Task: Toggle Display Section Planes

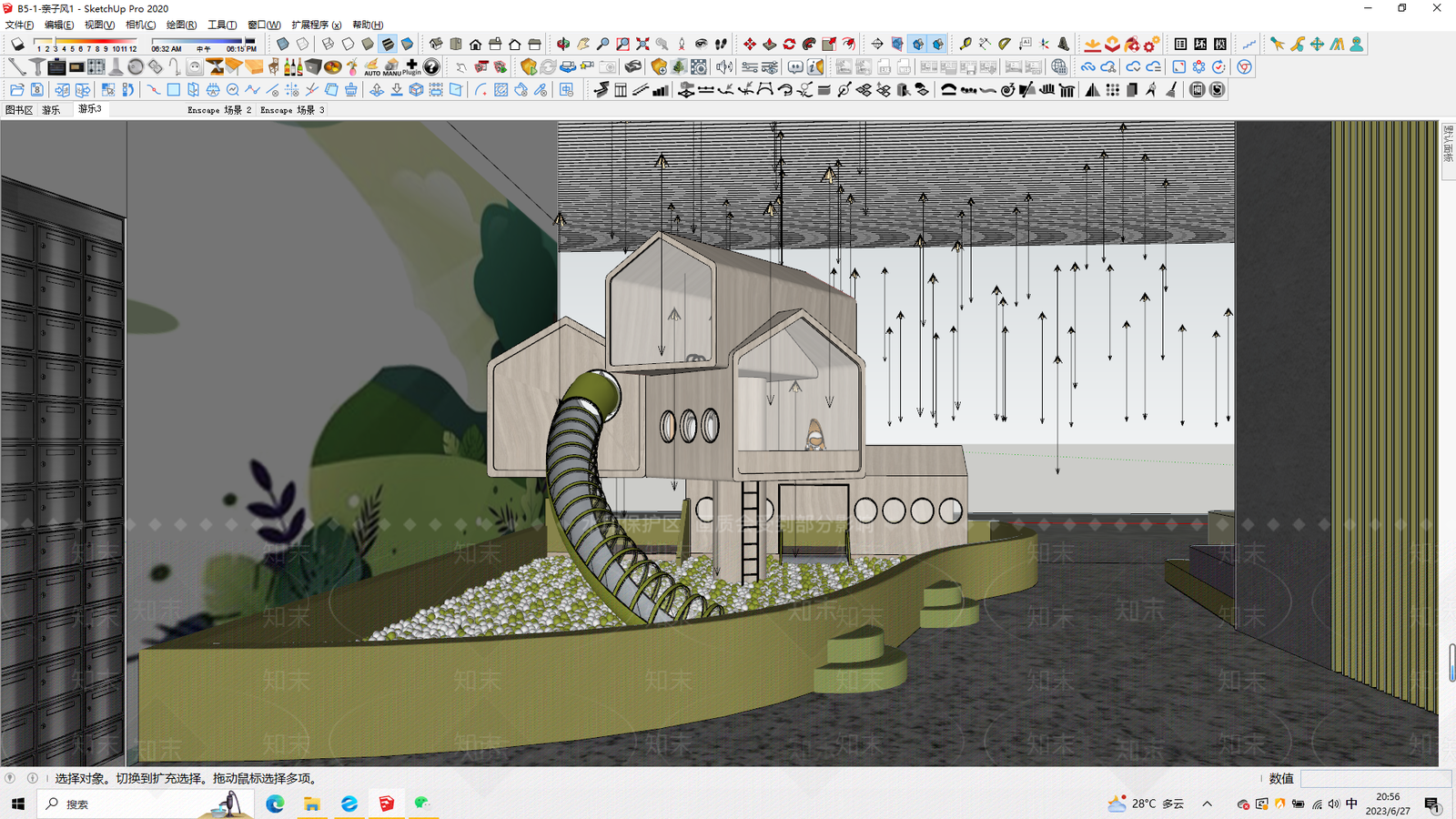Action: click(897, 44)
